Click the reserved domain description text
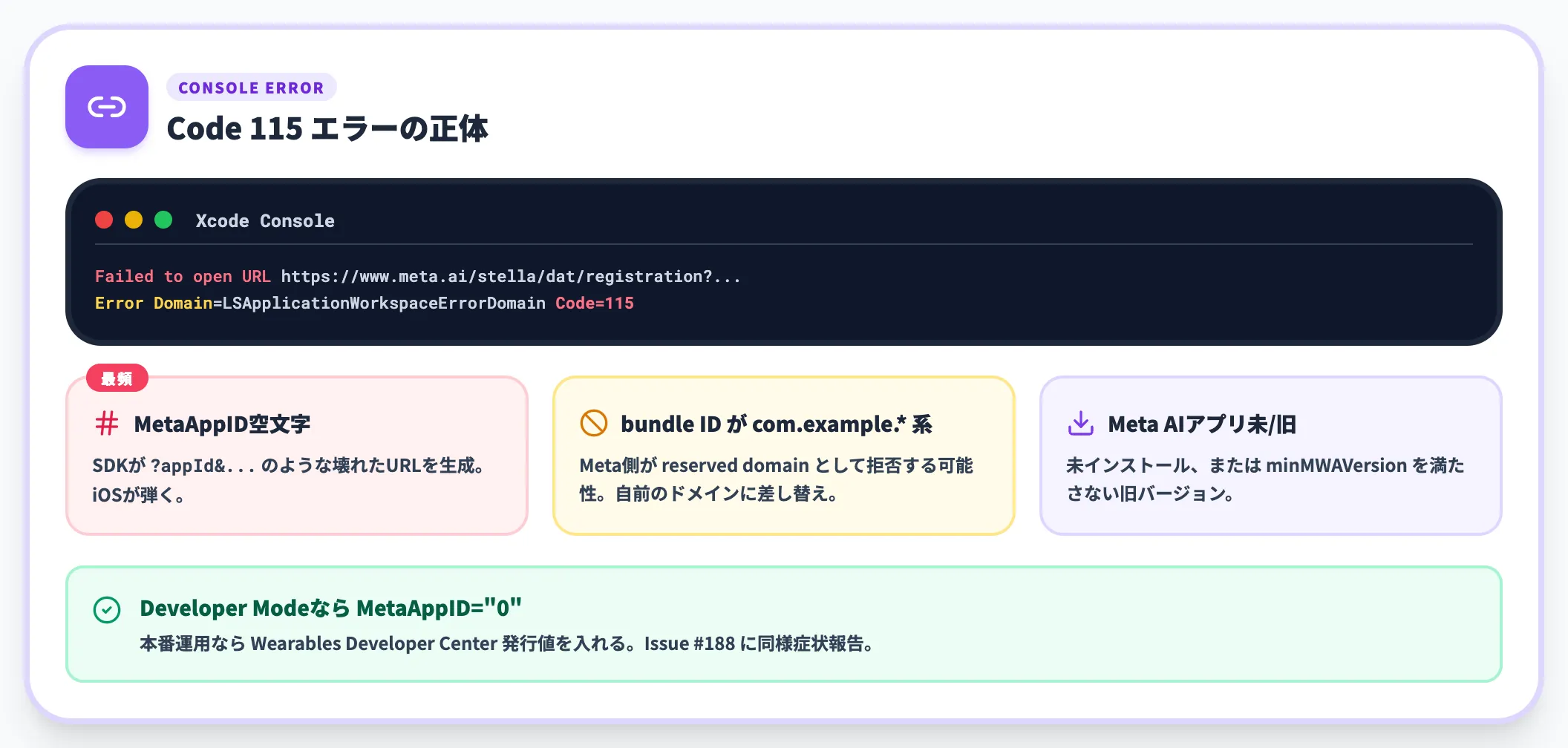Screen dimensions: 1568x748 tap(776, 479)
